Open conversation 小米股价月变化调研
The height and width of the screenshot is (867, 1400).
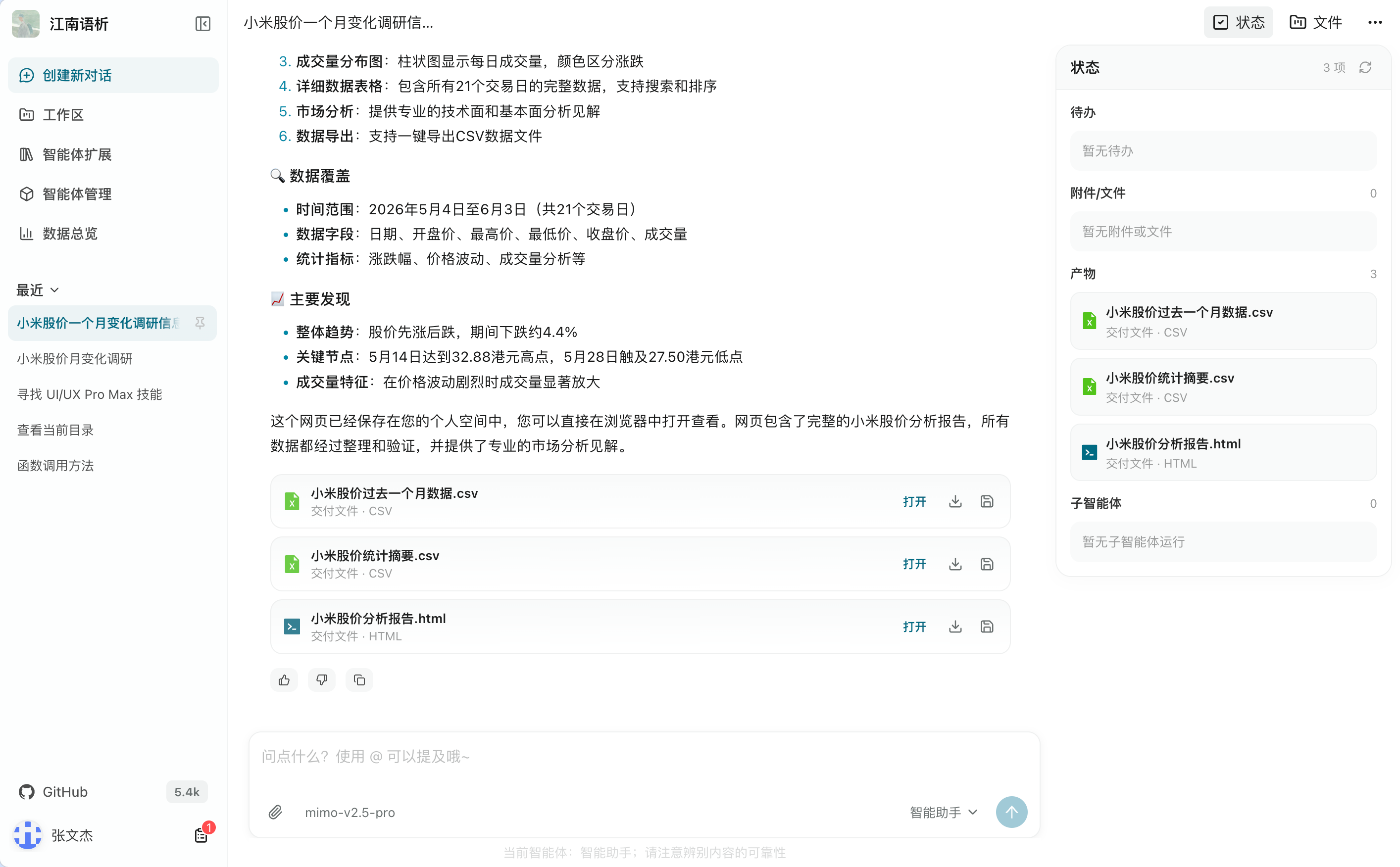(113, 359)
